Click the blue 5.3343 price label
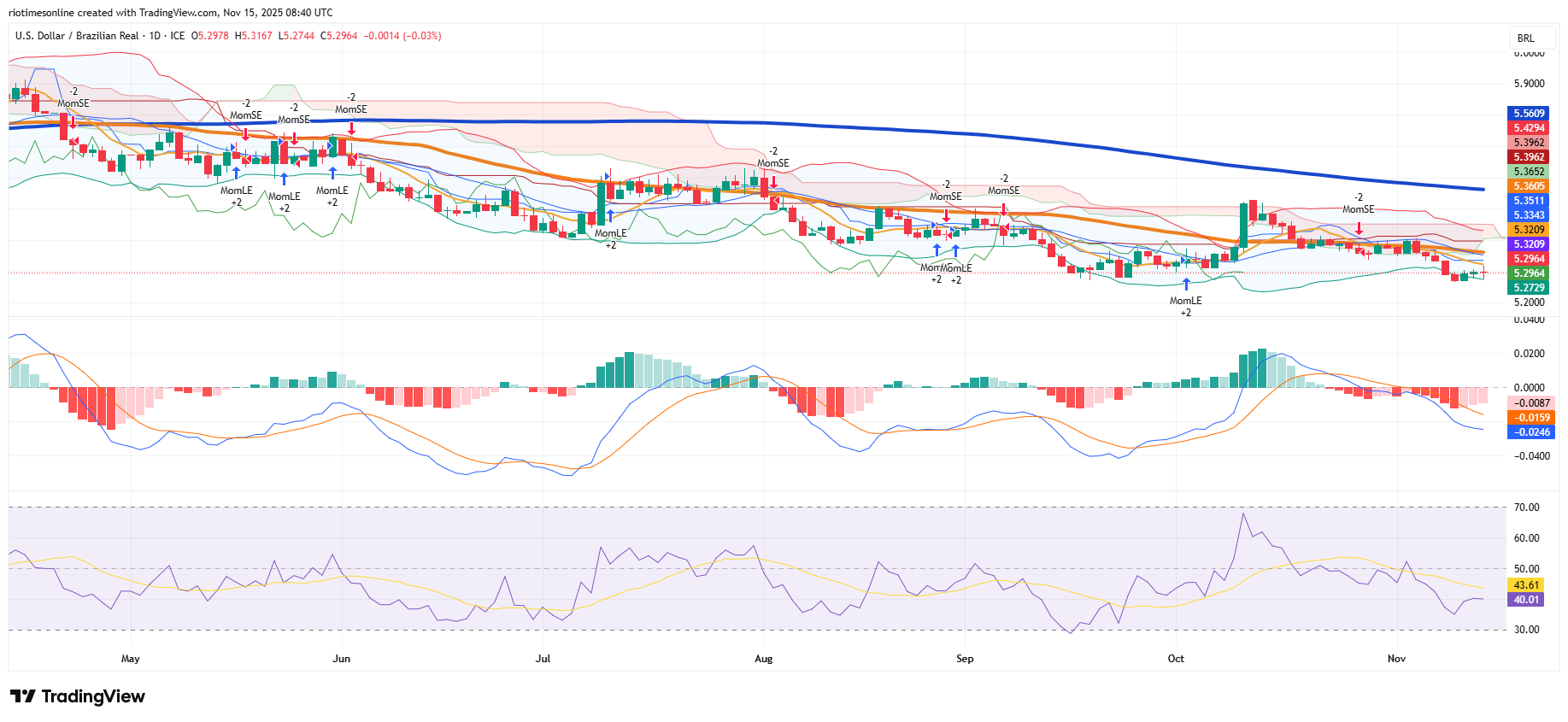The image size is (1568, 722). pos(1529,215)
